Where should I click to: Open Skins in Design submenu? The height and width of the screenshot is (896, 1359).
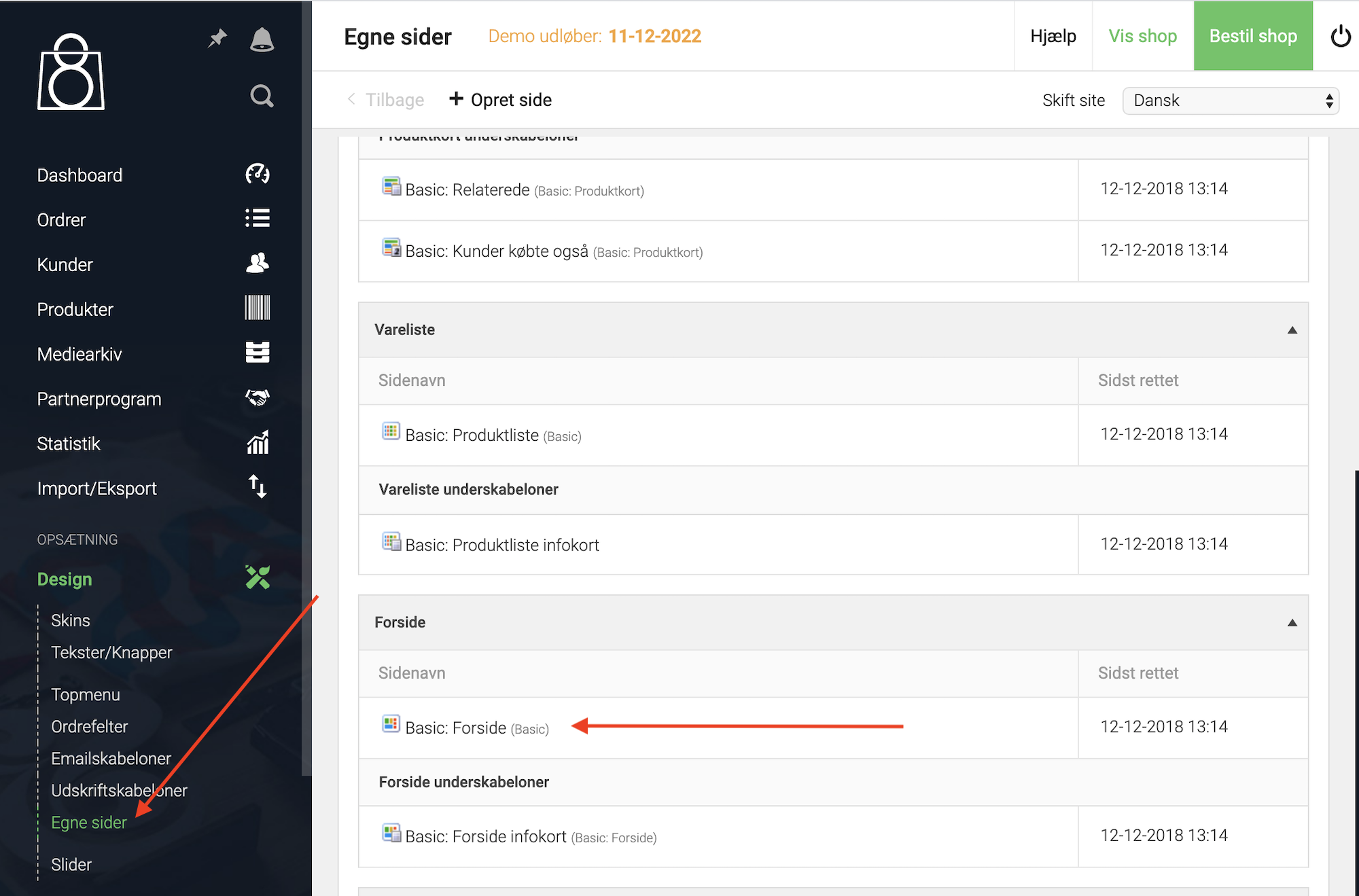point(71,620)
